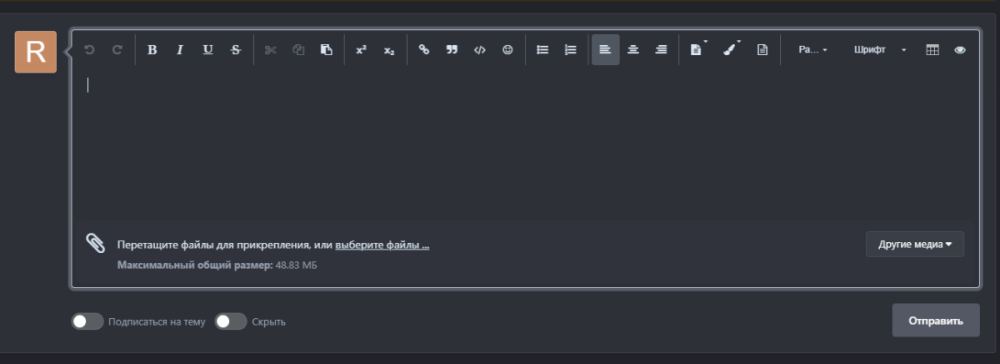Apply superscript formatting

[361, 50]
